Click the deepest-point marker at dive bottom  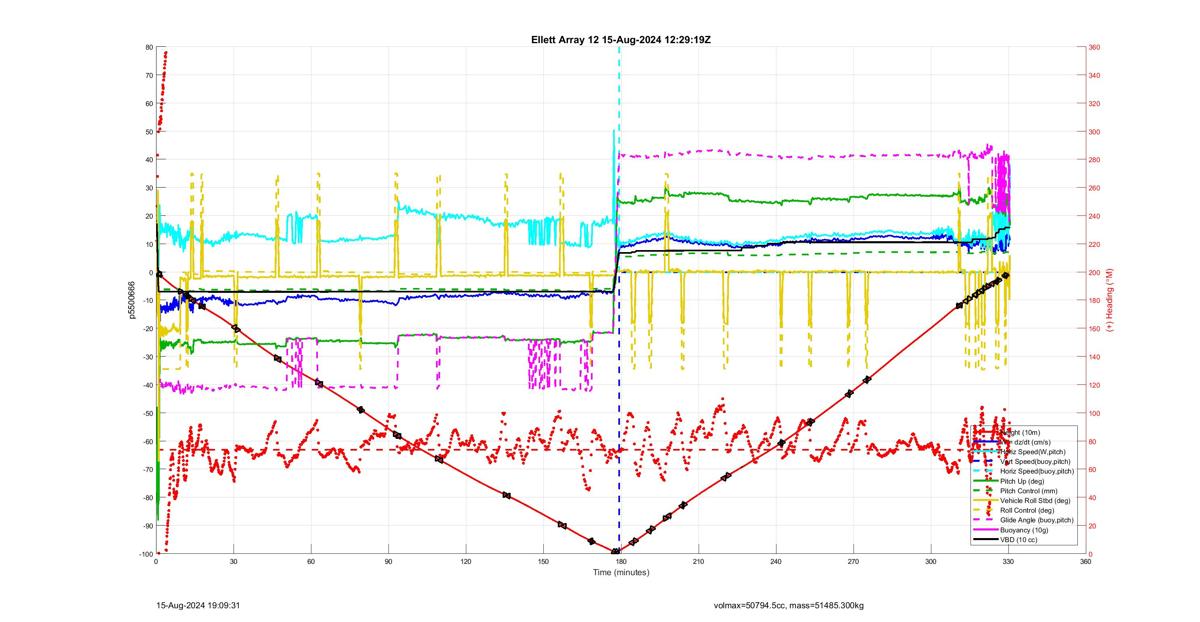pos(616,552)
